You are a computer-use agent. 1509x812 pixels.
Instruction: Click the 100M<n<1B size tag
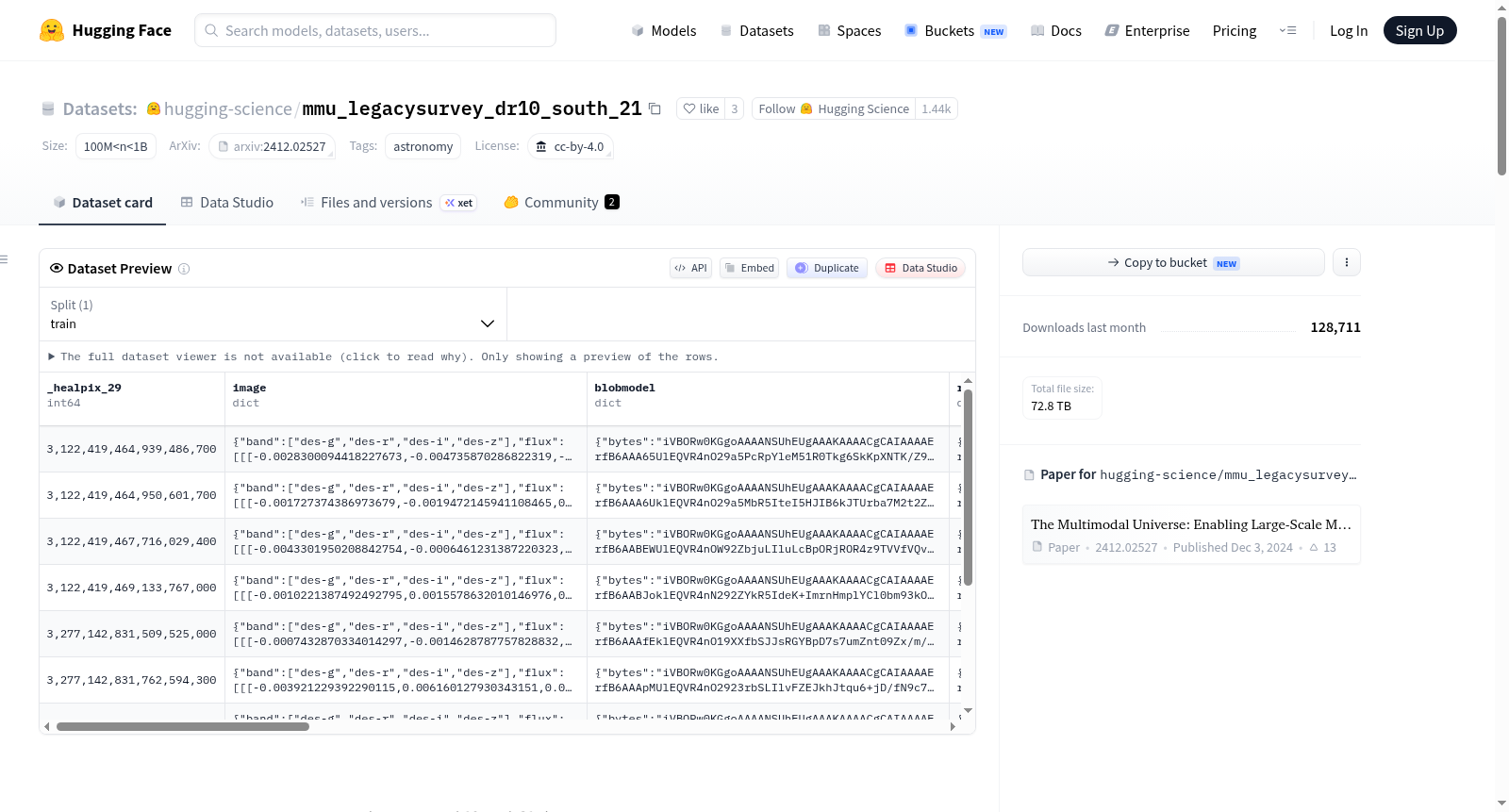tap(116, 146)
